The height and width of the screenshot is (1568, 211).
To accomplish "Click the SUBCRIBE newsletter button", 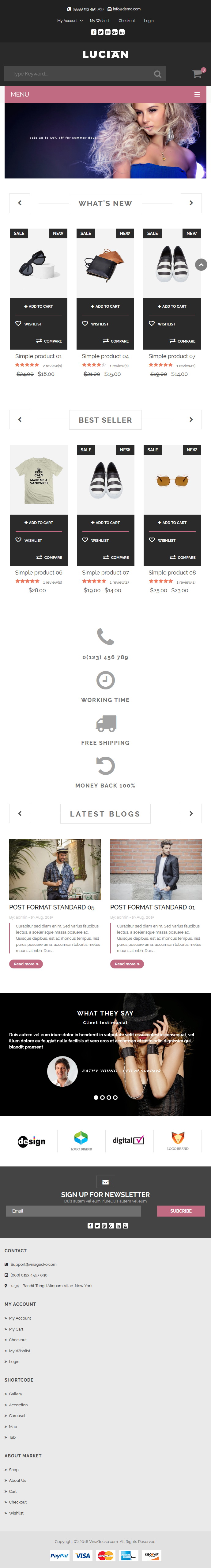I will click(x=180, y=1211).
